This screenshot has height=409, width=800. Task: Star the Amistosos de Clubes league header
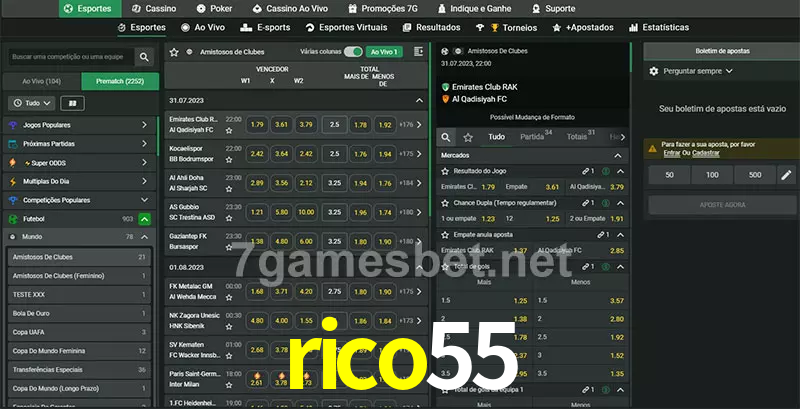click(x=174, y=51)
